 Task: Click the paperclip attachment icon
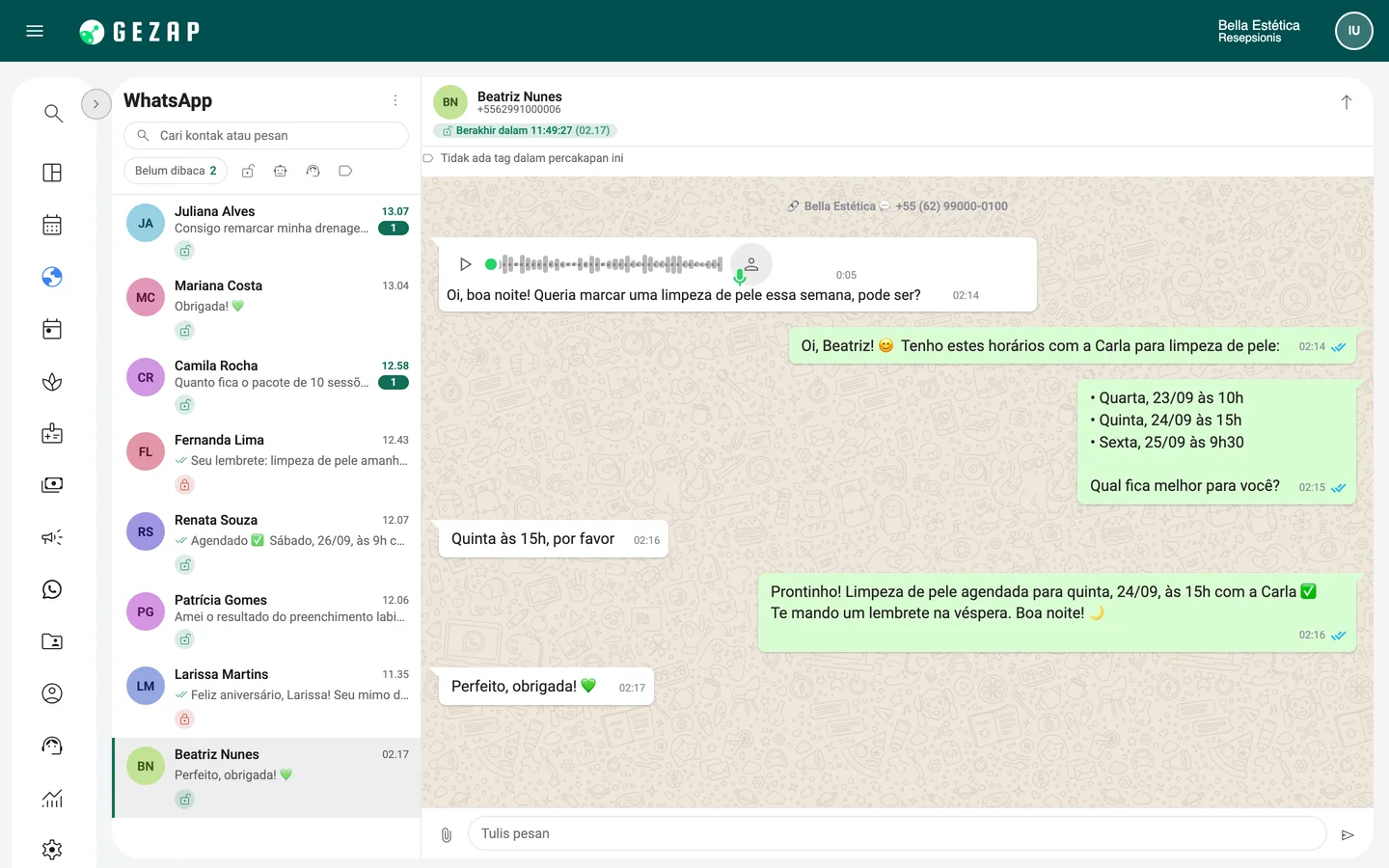coord(447,835)
